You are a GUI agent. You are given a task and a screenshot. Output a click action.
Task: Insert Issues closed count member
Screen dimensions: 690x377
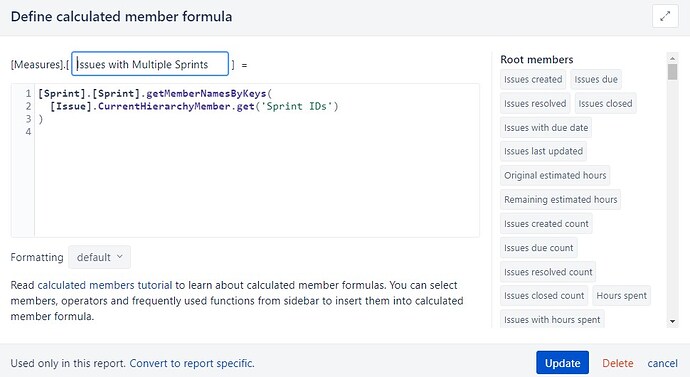544,296
